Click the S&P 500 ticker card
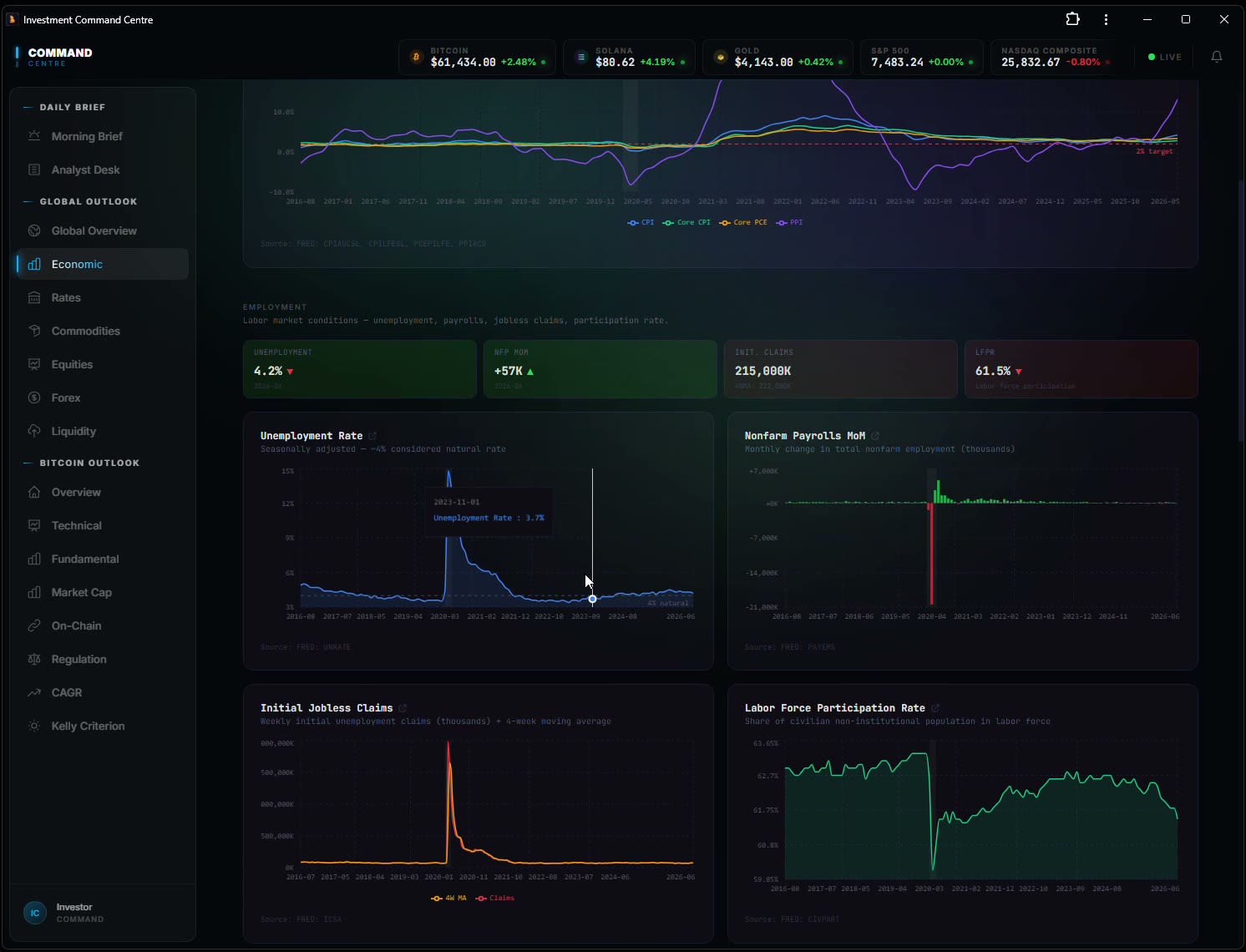The image size is (1246, 952). (x=922, y=57)
